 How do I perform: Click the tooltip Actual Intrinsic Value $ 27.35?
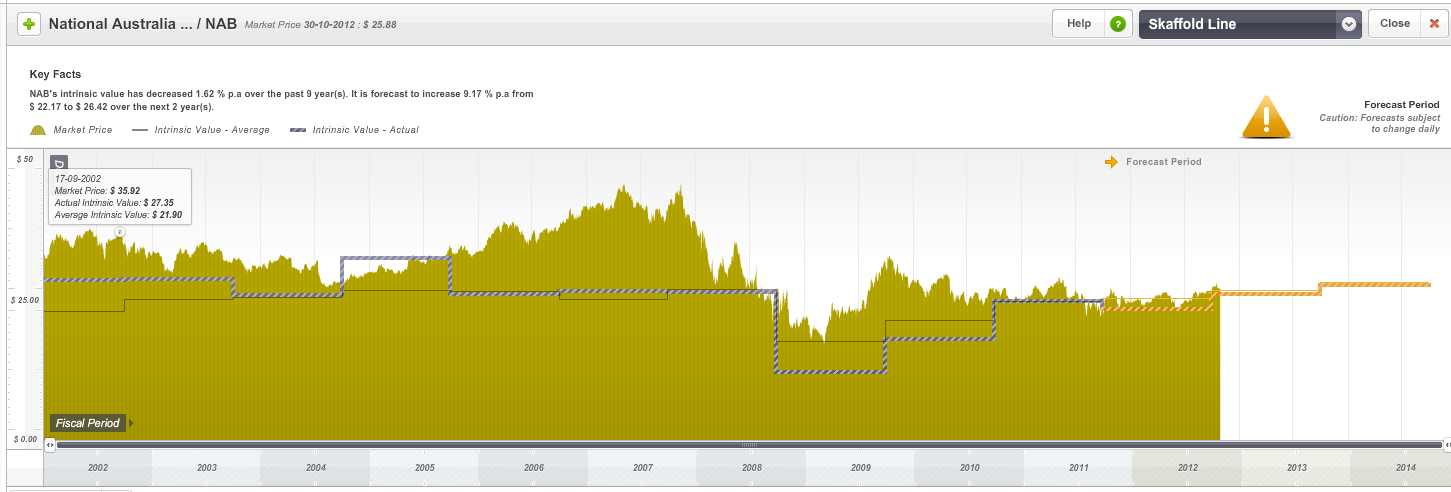point(114,202)
